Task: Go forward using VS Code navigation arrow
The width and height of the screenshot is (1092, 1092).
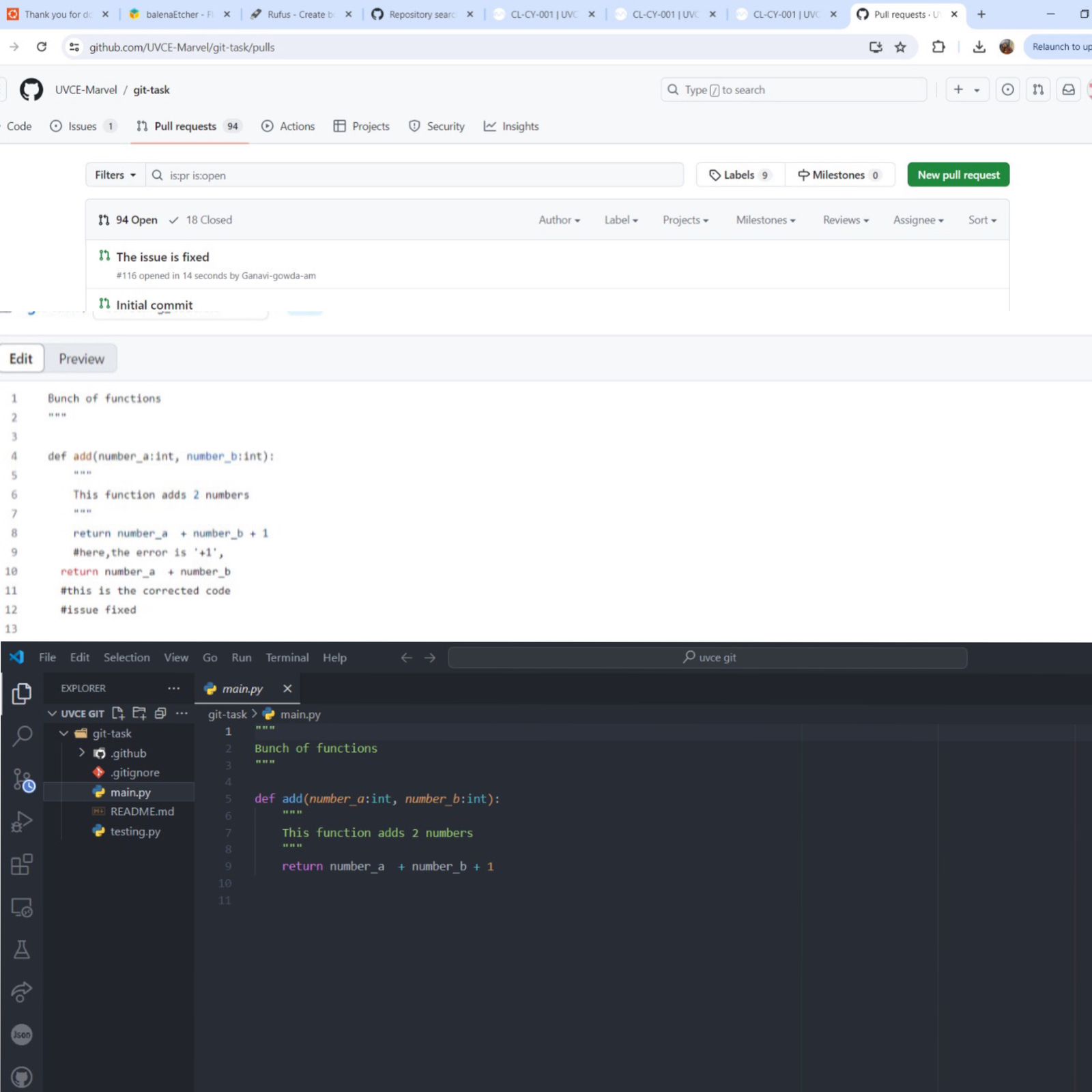Action: 430,657
